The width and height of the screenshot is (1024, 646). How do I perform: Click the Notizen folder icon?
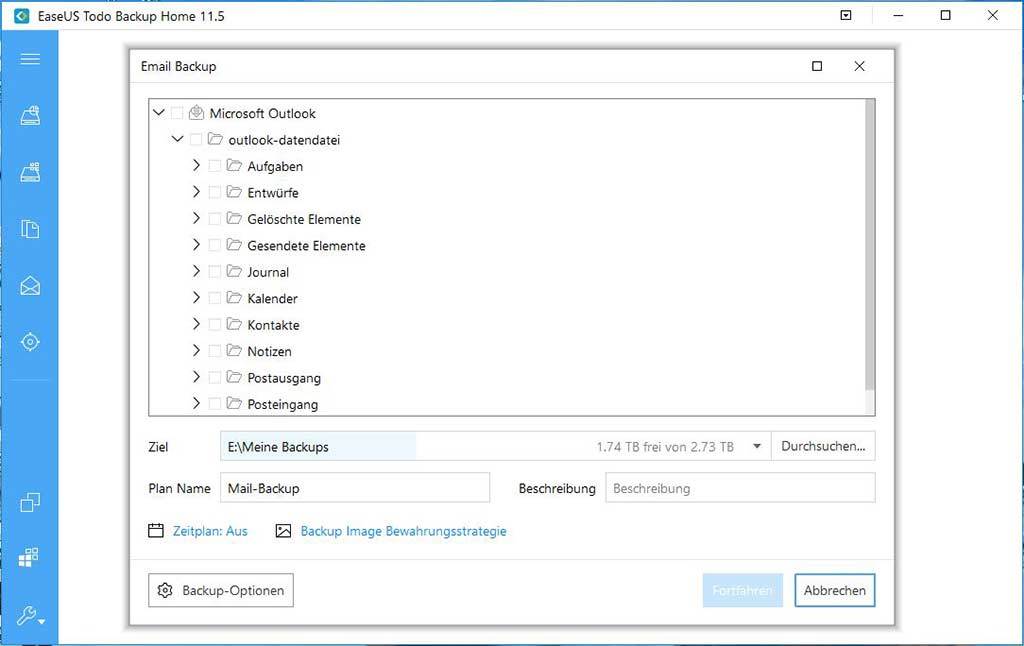[234, 351]
